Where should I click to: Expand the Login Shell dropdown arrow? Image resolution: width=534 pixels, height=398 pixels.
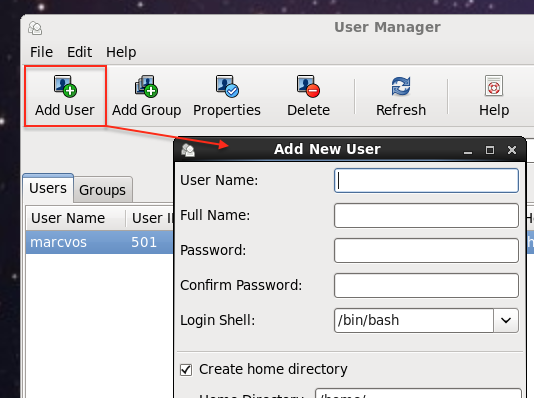[506, 320]
